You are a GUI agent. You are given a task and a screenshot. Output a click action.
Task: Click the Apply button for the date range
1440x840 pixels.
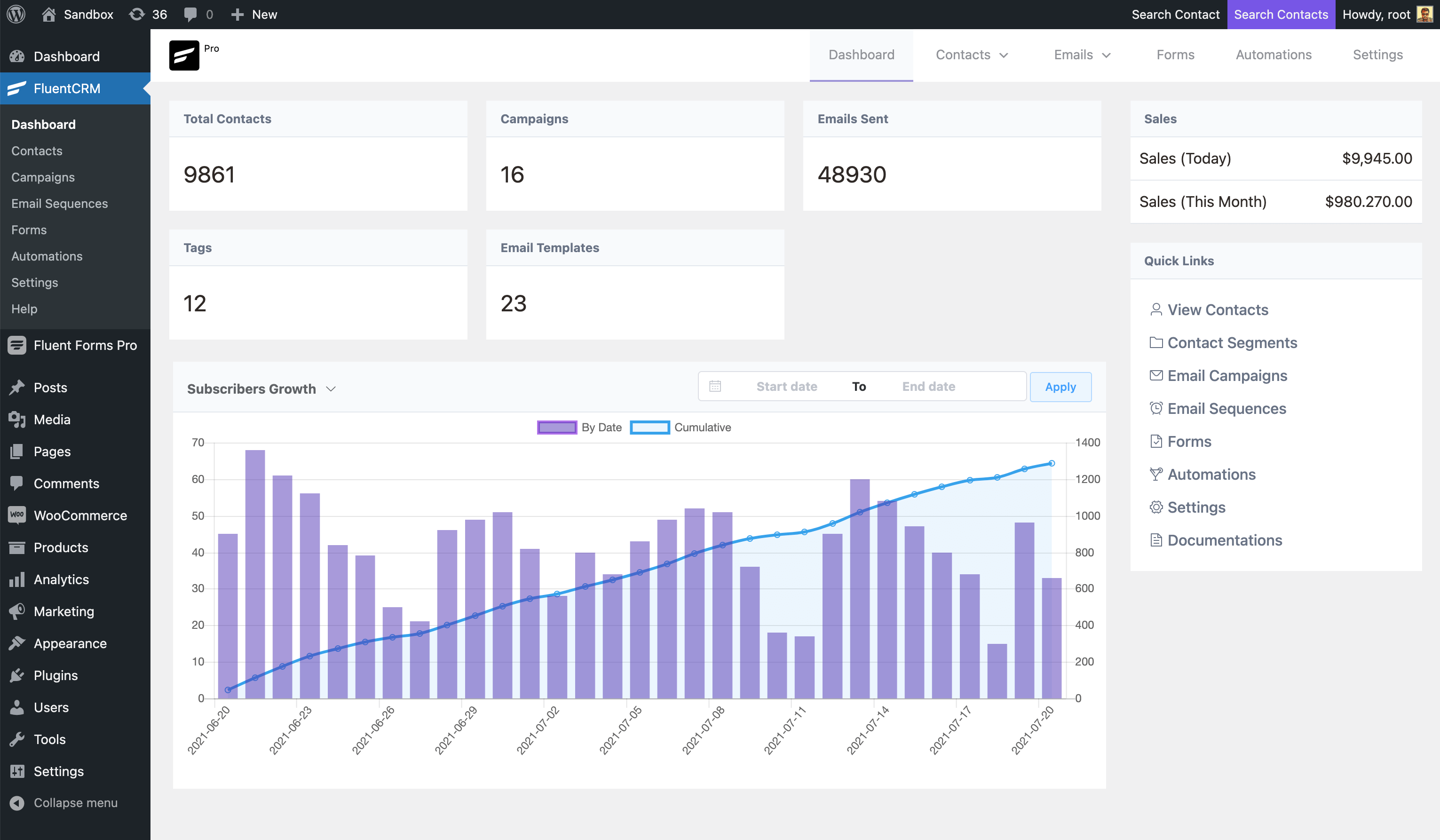(1060, 387)
